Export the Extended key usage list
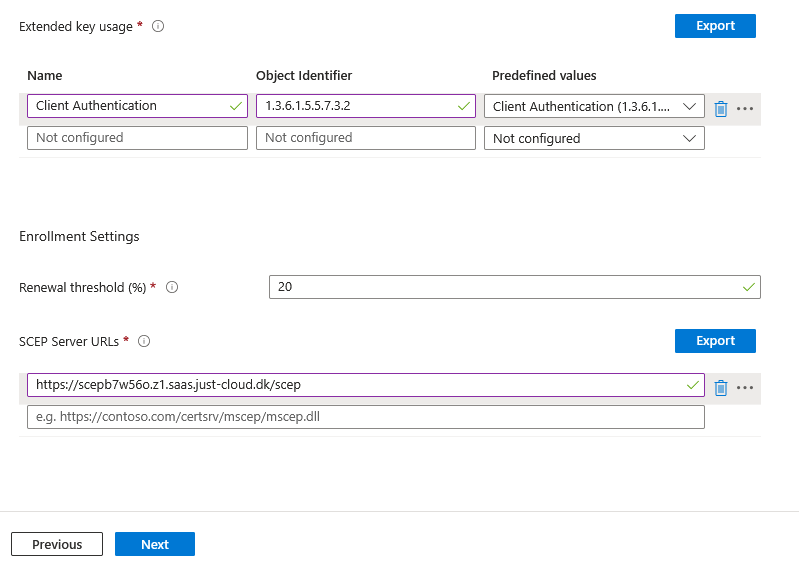Screen dimensions: 799x563 click(x=715, y=26)
